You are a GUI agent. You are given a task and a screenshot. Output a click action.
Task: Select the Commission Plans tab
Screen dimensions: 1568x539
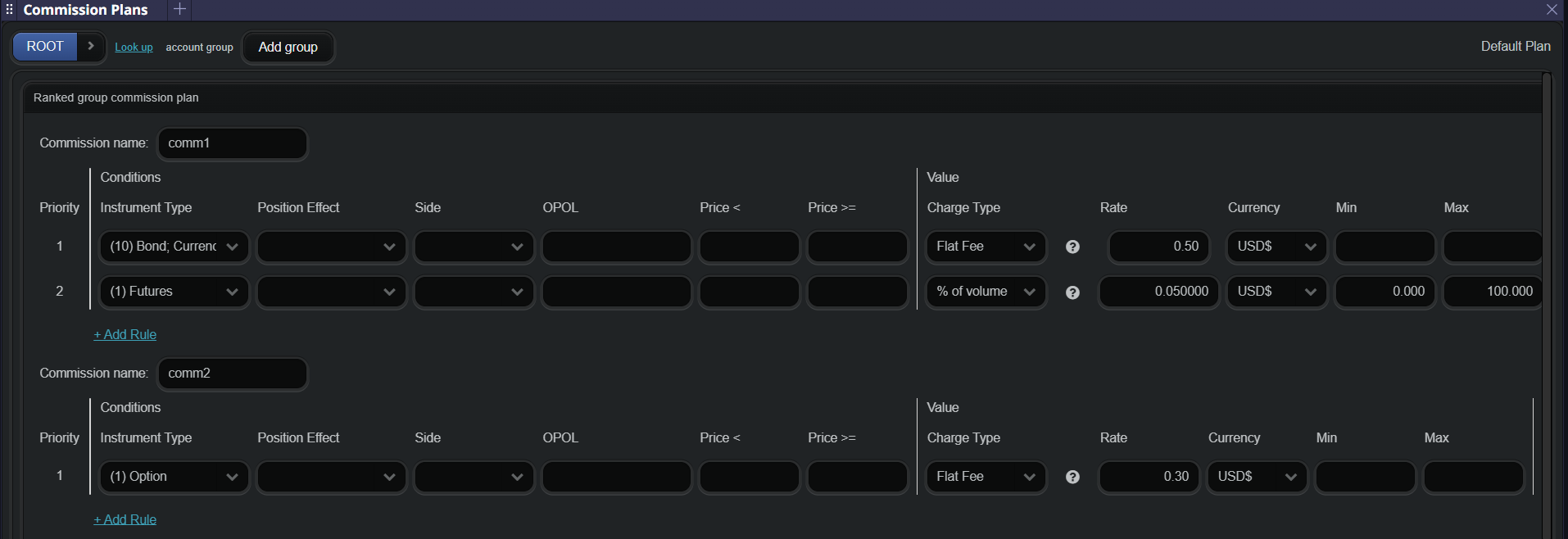[x=85, y=10]
